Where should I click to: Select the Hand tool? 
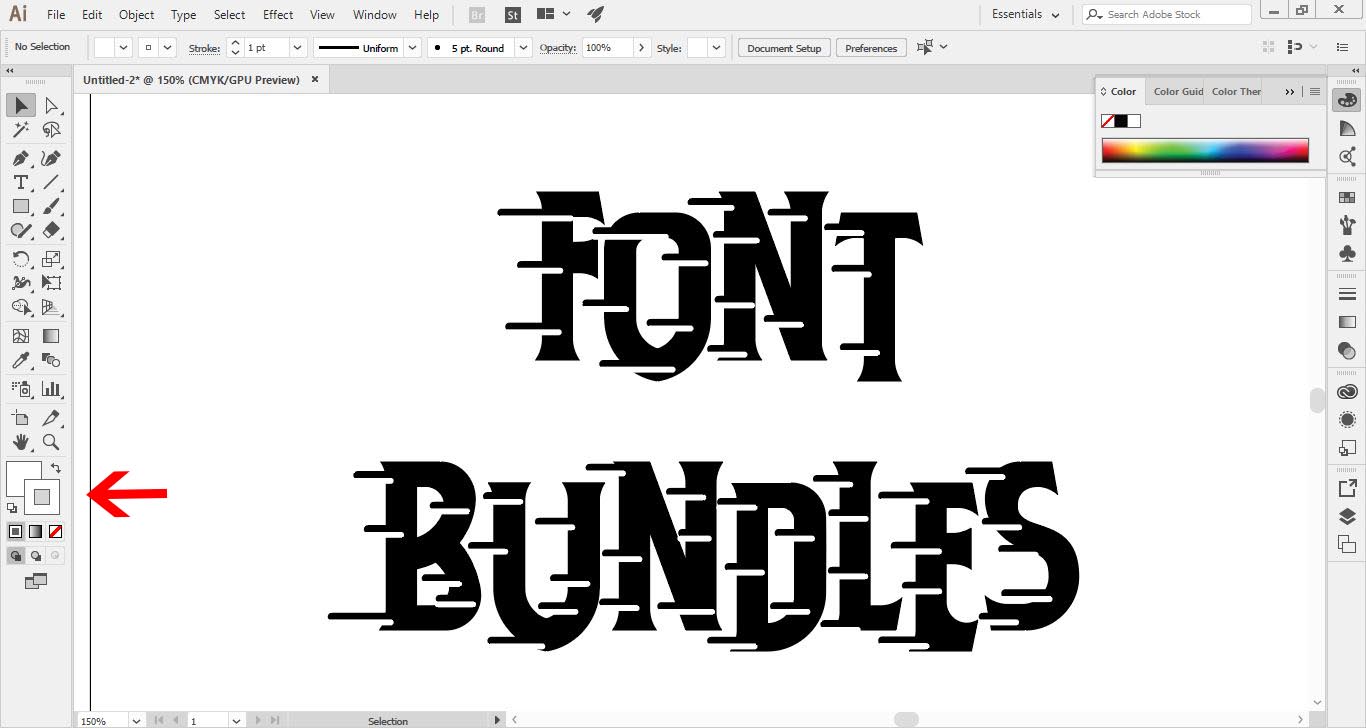(x=21, y=442)
